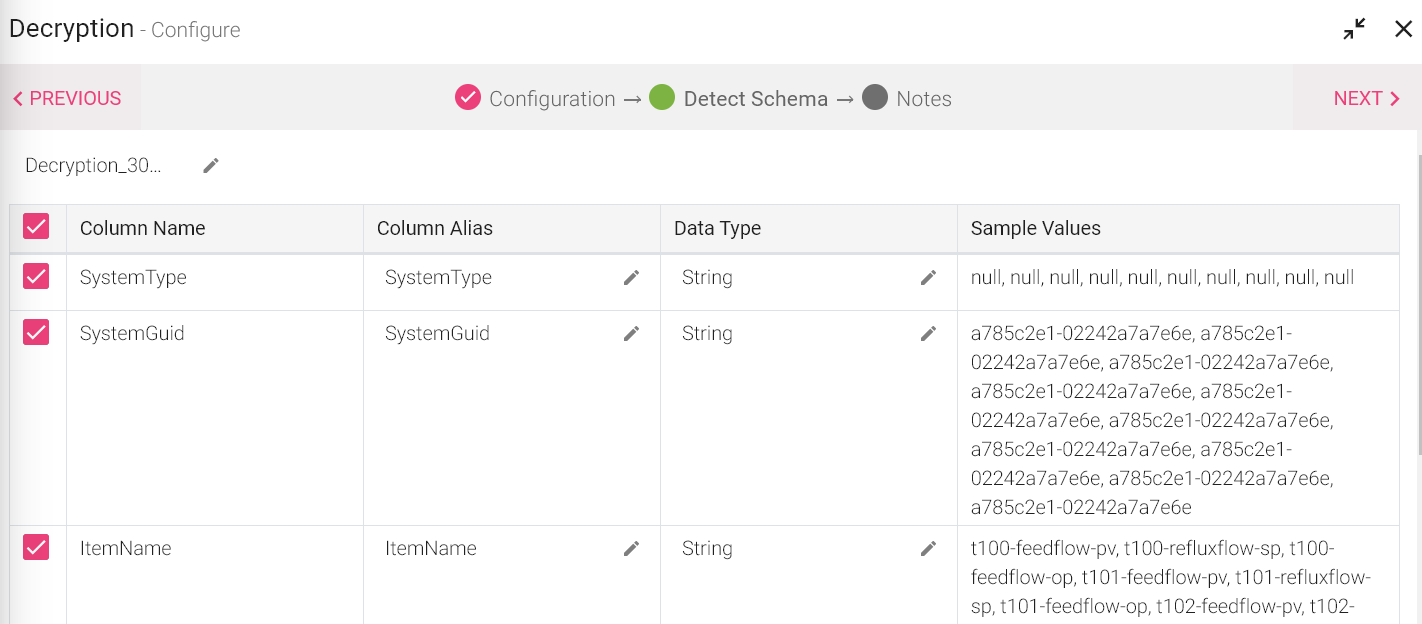This screenshot has width=1422, height=624.
Task: Select the Detect Schema step
Action: point(739,98)
